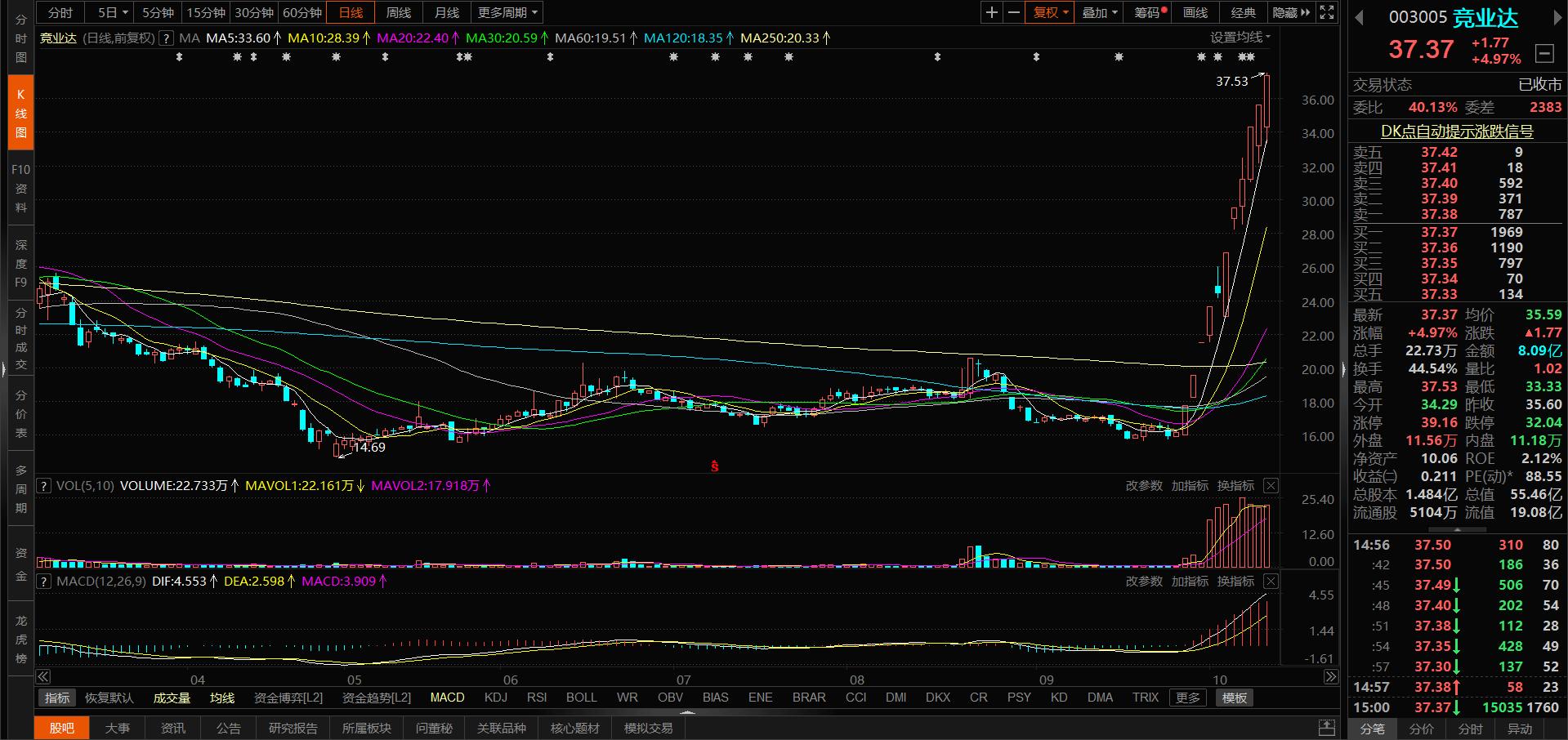Screen dimensions: 1568x740
Task: Open 龙虎榜 sidebar item
Action: pyautogui.click(x=20, y=640)
